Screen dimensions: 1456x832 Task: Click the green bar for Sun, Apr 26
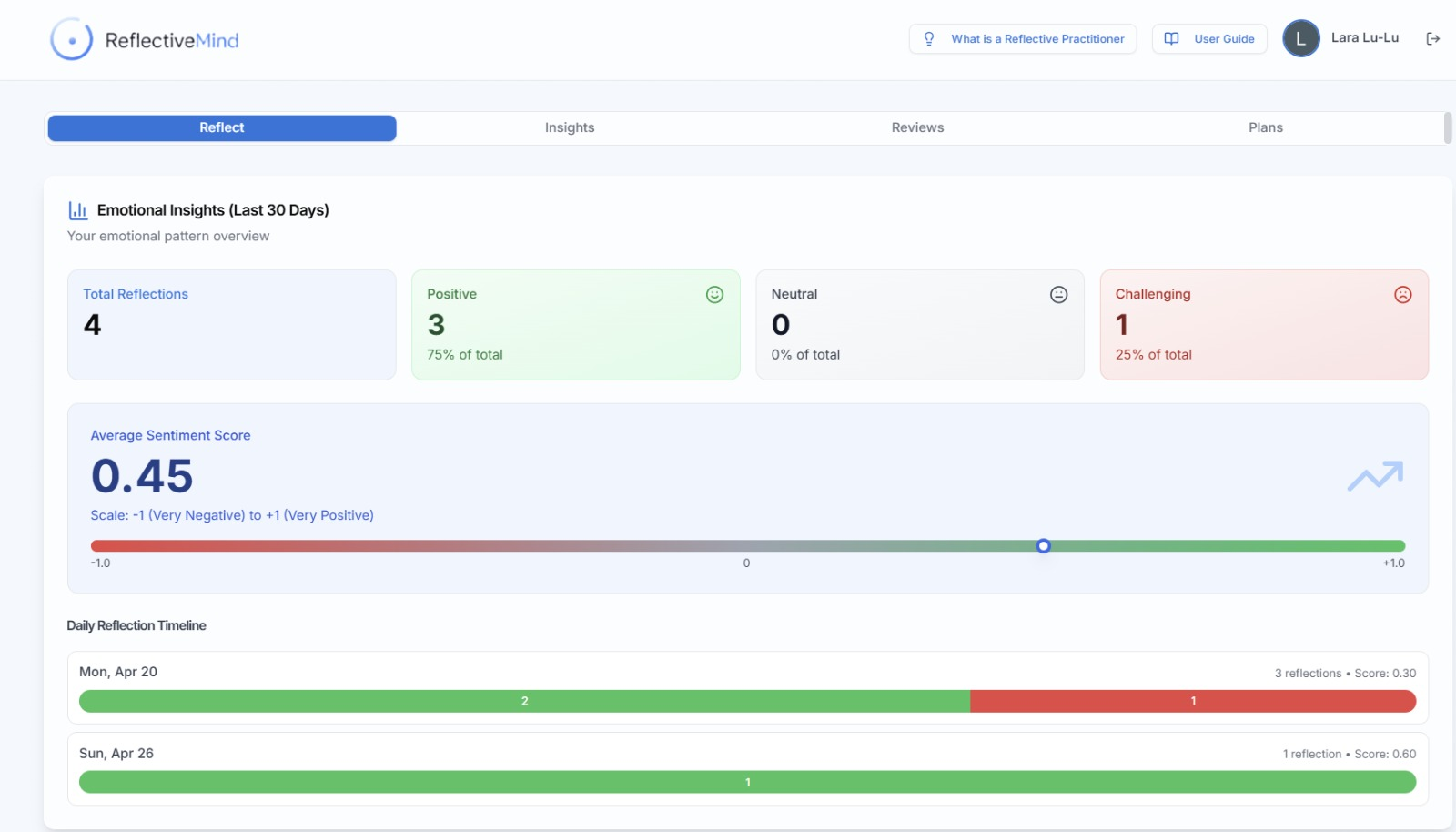point(747,782)
